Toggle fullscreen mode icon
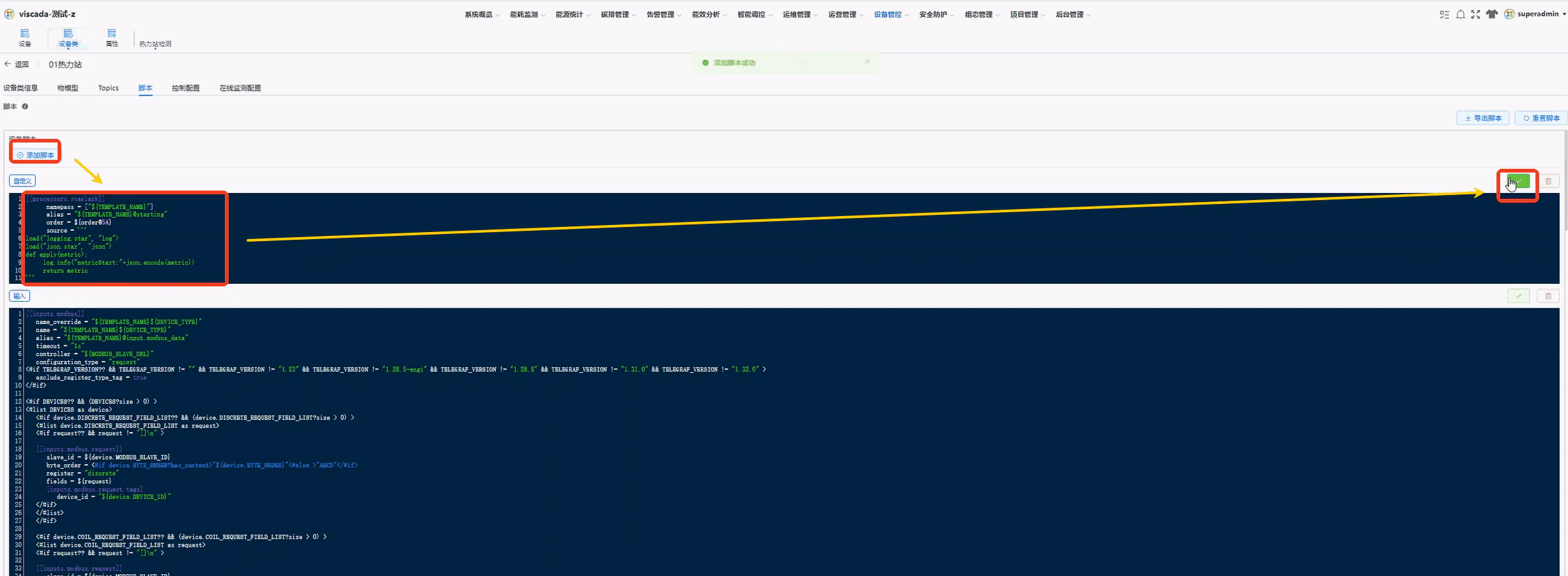This screenshot has height=576, width=1568. pyautogui.click(x=1475, y=14)
